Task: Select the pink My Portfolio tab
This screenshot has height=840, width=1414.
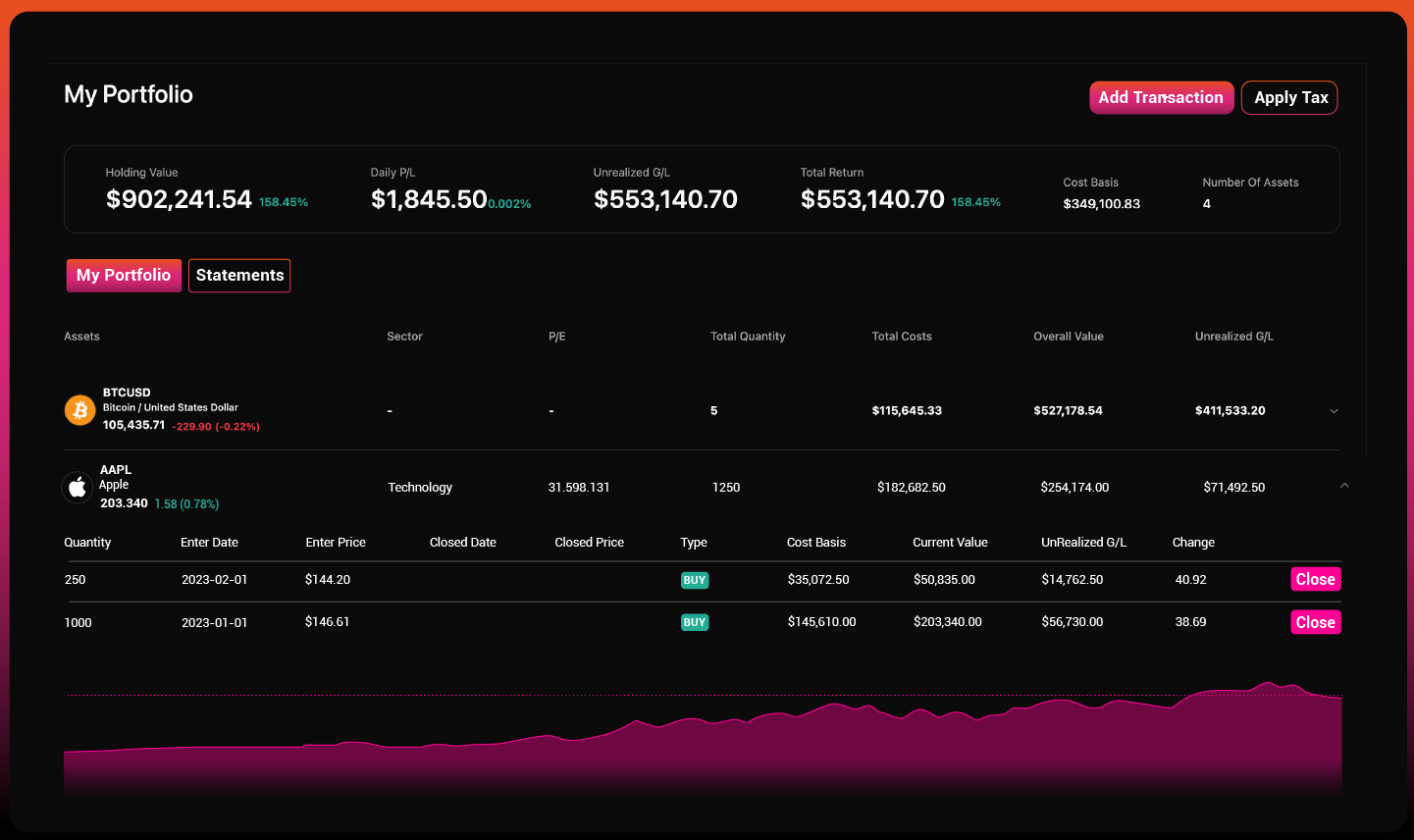Action: click(x=124, y=276)
